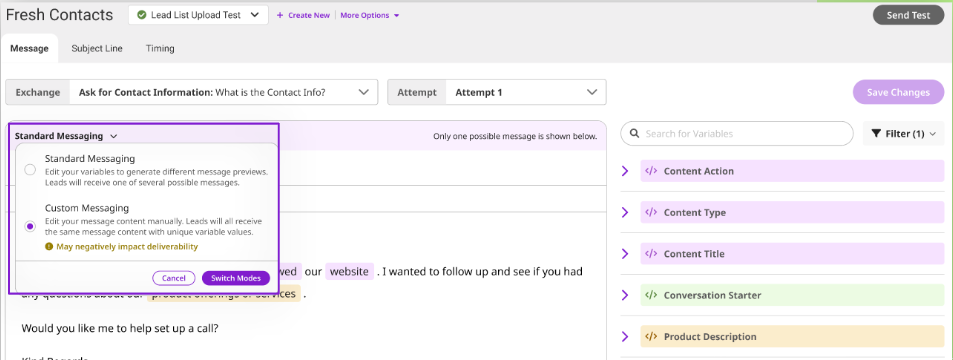The image size is (953, 360).
Task: Switch to the Subject Line tab
Action: (97, 48)
